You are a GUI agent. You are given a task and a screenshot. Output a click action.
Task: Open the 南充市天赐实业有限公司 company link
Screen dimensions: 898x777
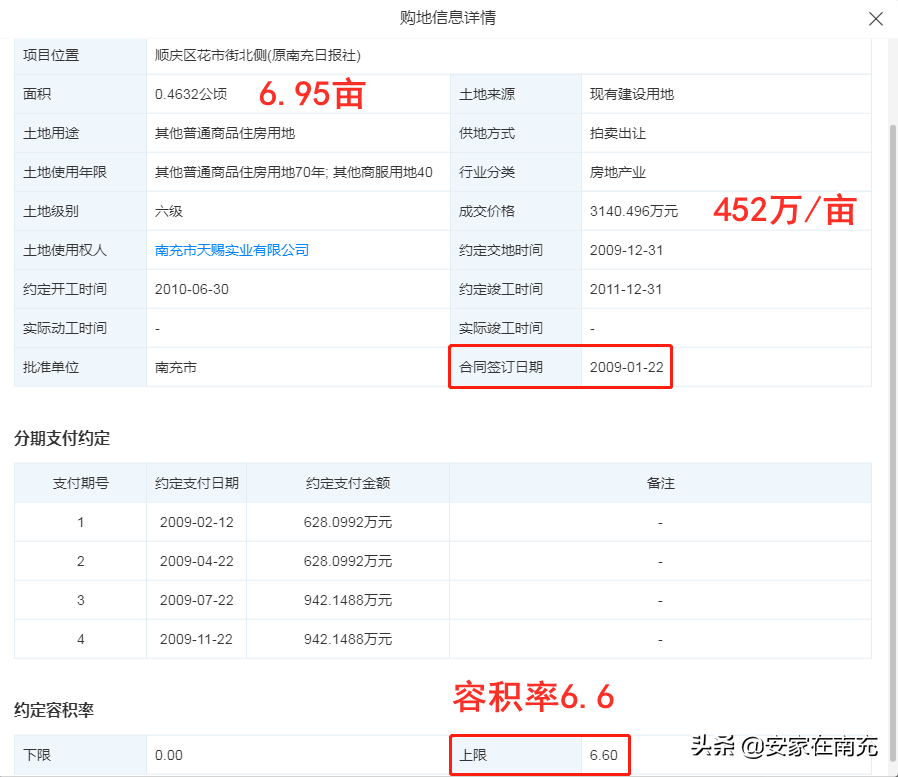(231, 250)
